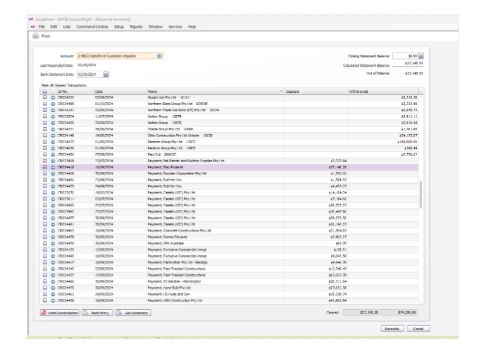Open detail arrow for highlighted purple row

click(x=53, y=167)
